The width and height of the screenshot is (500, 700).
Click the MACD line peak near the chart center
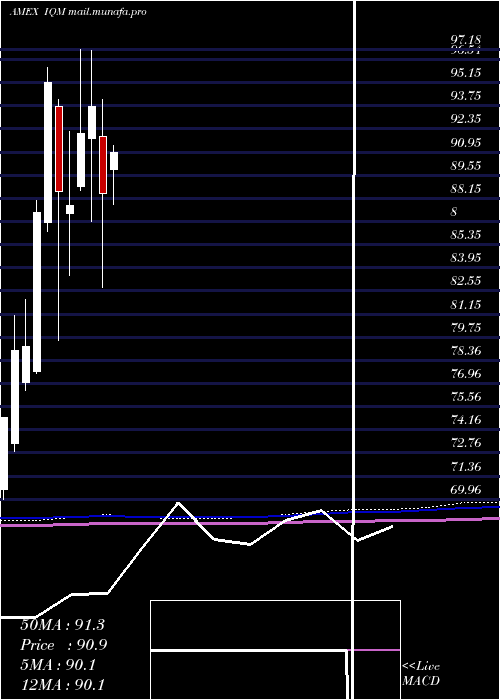(x=179, y=503)
